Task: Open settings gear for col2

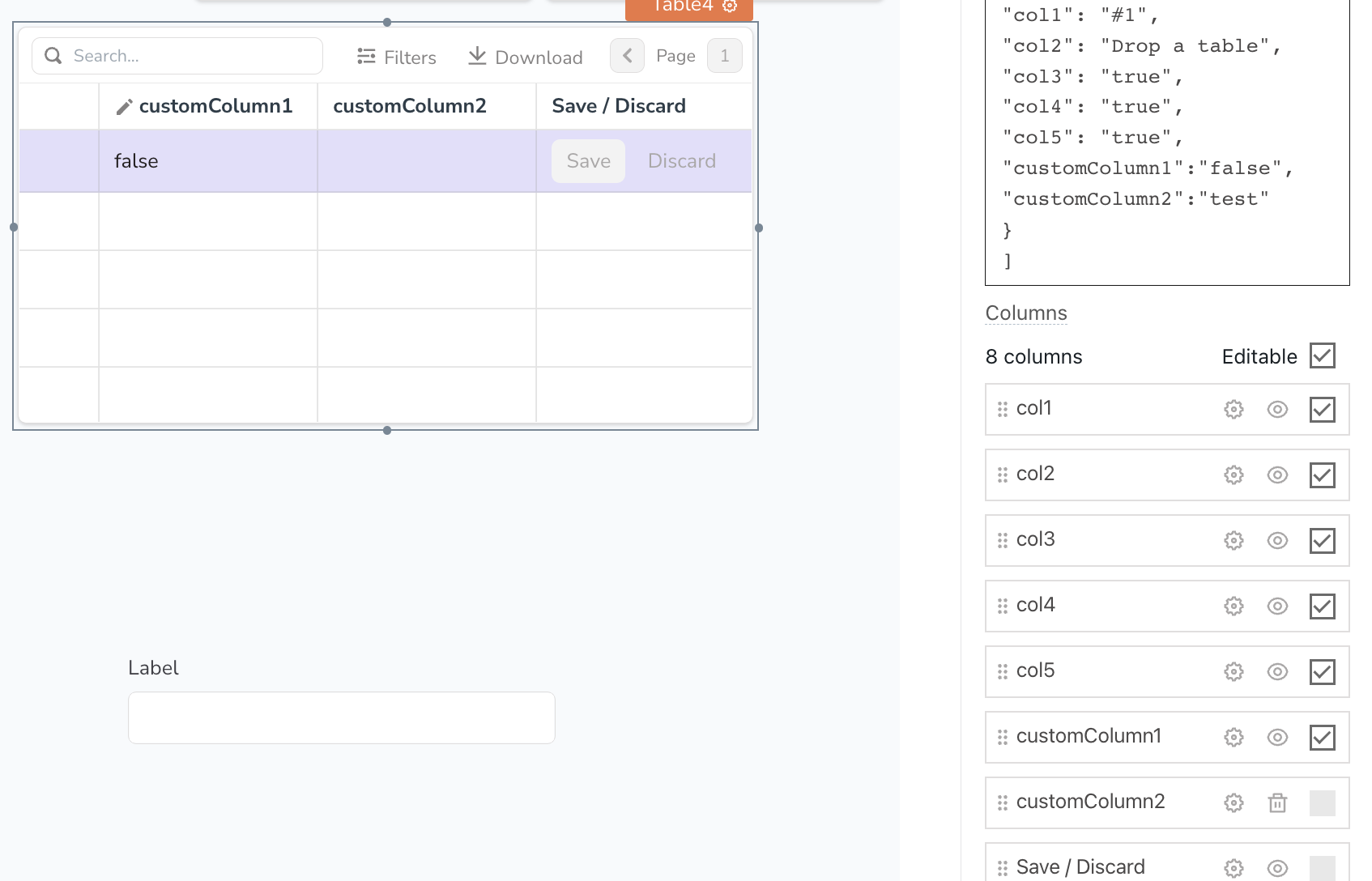Action: pyautogui.click(x=1234, y=475)
